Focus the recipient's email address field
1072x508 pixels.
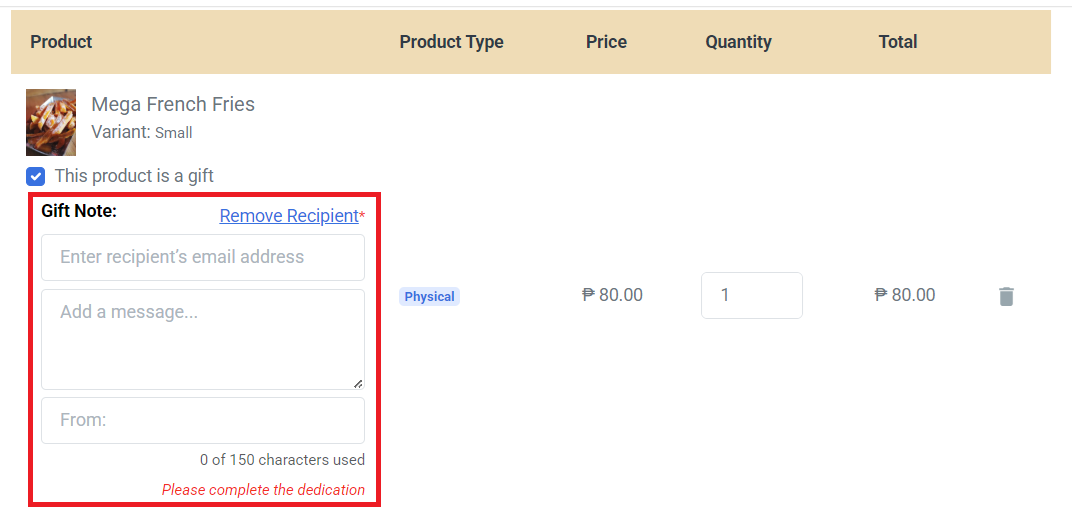(203, 257)
